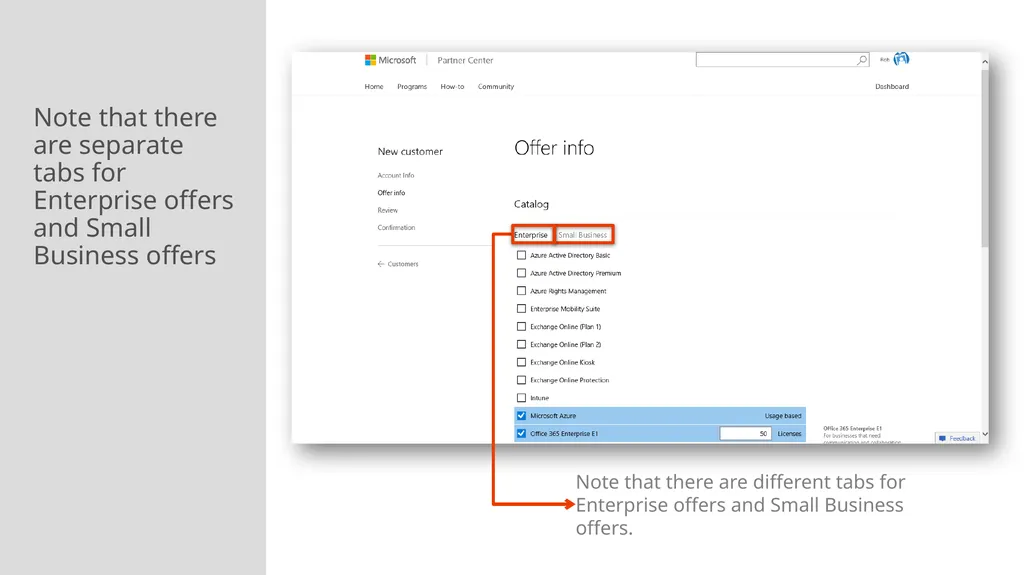Viewport: 1024px width, 575px height.
Task: Click the Feedback chat icon
Action: pyautogui.click(x=942, y=438)
